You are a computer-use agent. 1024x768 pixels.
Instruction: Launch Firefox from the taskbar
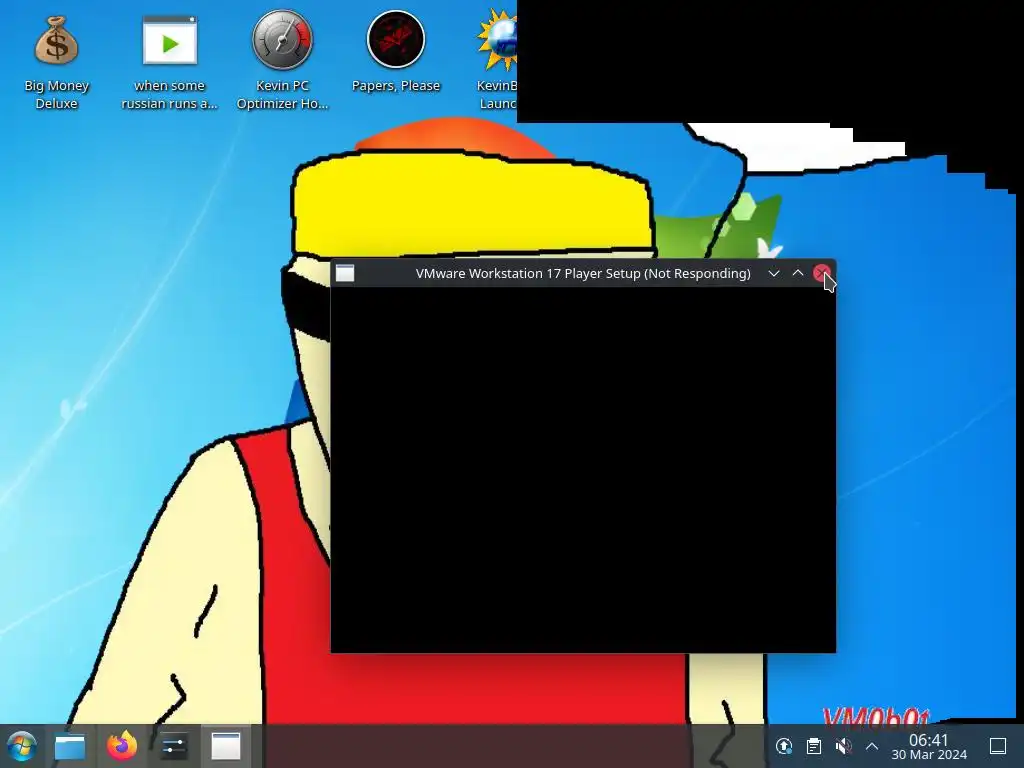122,746
